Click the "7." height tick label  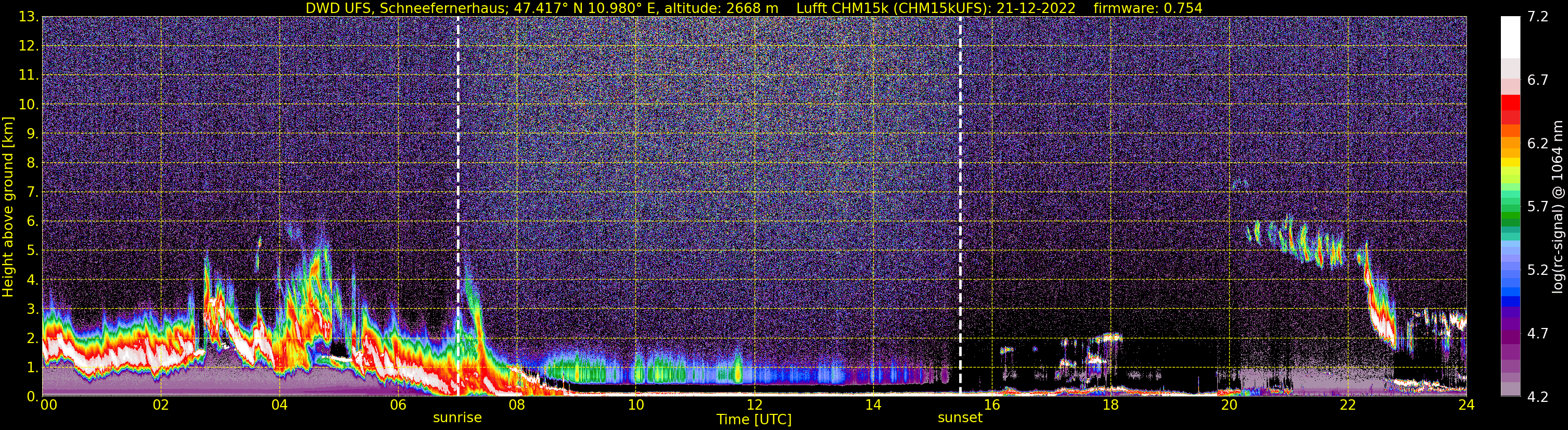[32, 193]
